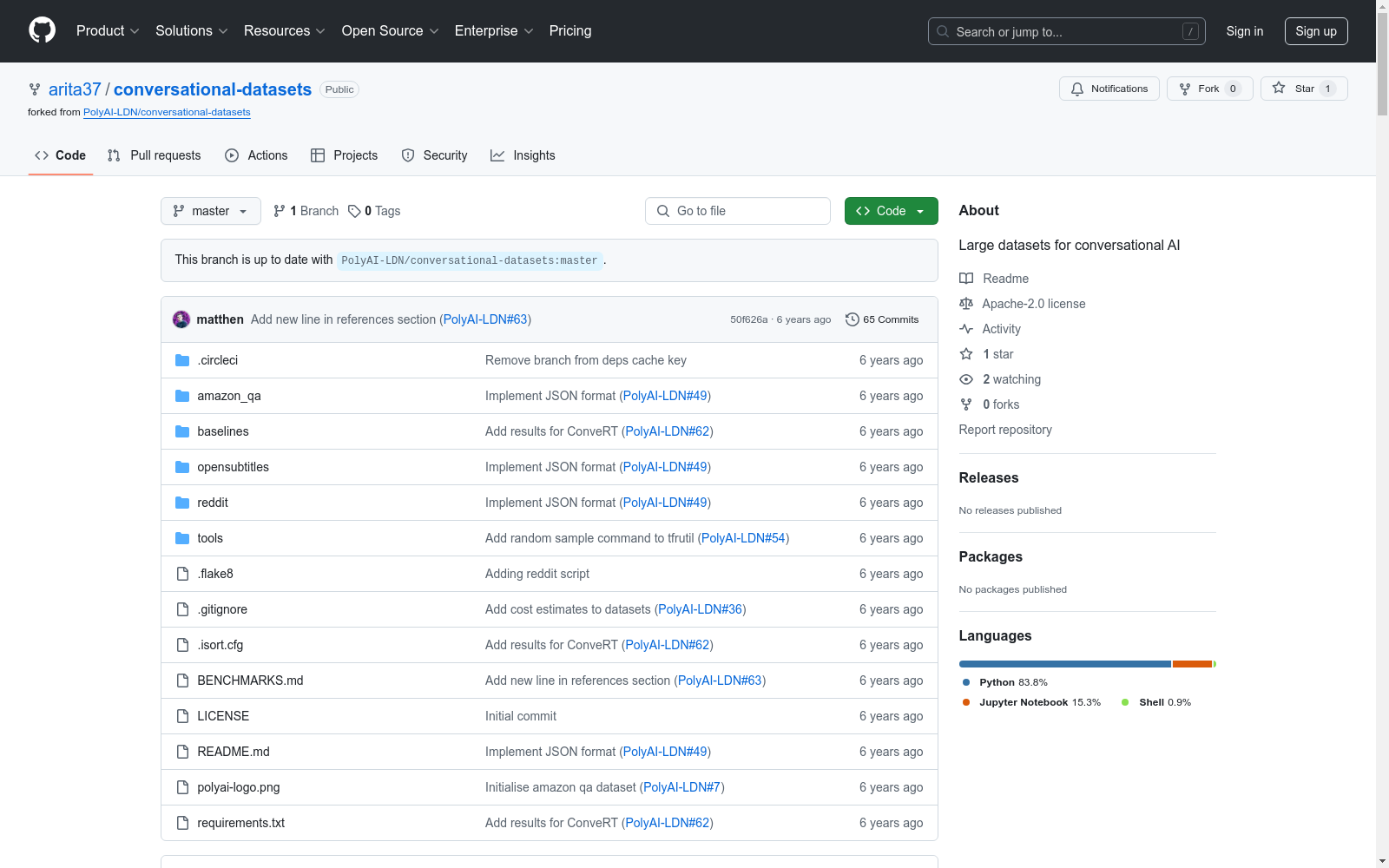Click the Notifications button
Viewport: 1389px width, 868px height.
pyautogui.click(x=1109, y=89)
